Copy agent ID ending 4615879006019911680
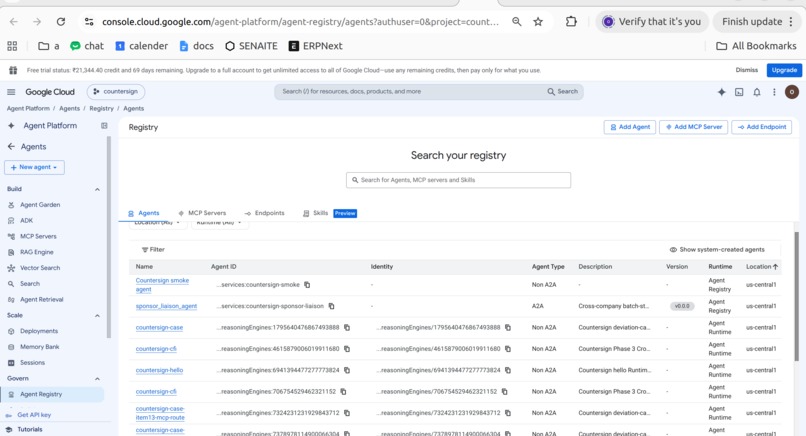The height and width of the screenshot is (436, 806). 346,349
